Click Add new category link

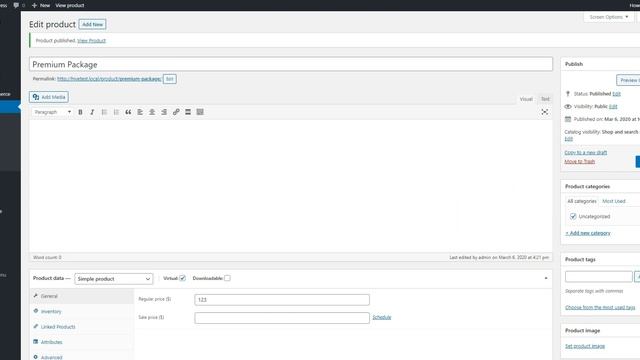point(588,233)
